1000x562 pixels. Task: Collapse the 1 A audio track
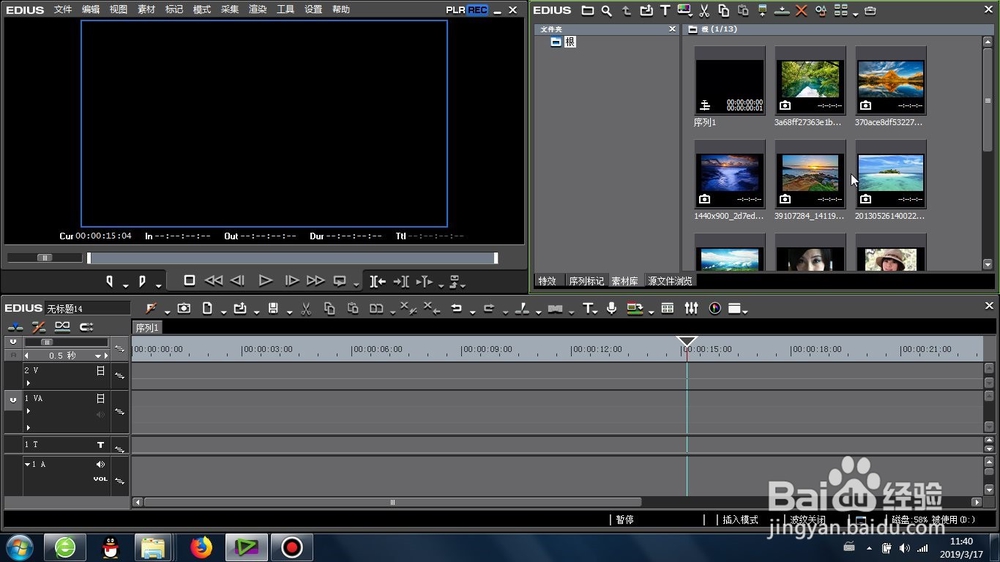[x=27, y=464]
